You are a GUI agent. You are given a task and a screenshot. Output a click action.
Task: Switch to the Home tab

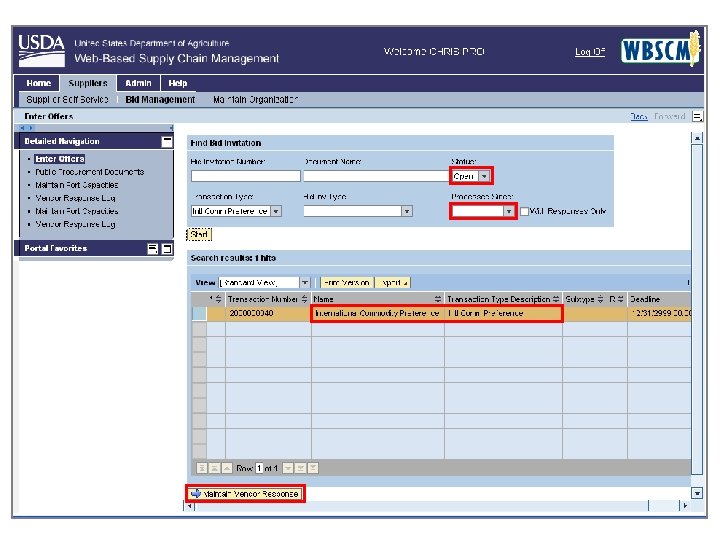[38, 84]
